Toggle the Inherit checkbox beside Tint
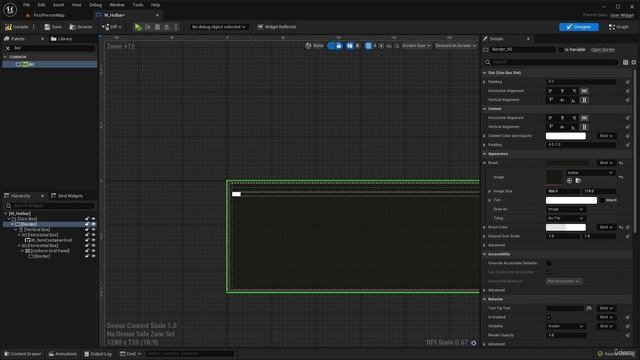The height and width of the screenshot is (360, 640). coord(602,200)
